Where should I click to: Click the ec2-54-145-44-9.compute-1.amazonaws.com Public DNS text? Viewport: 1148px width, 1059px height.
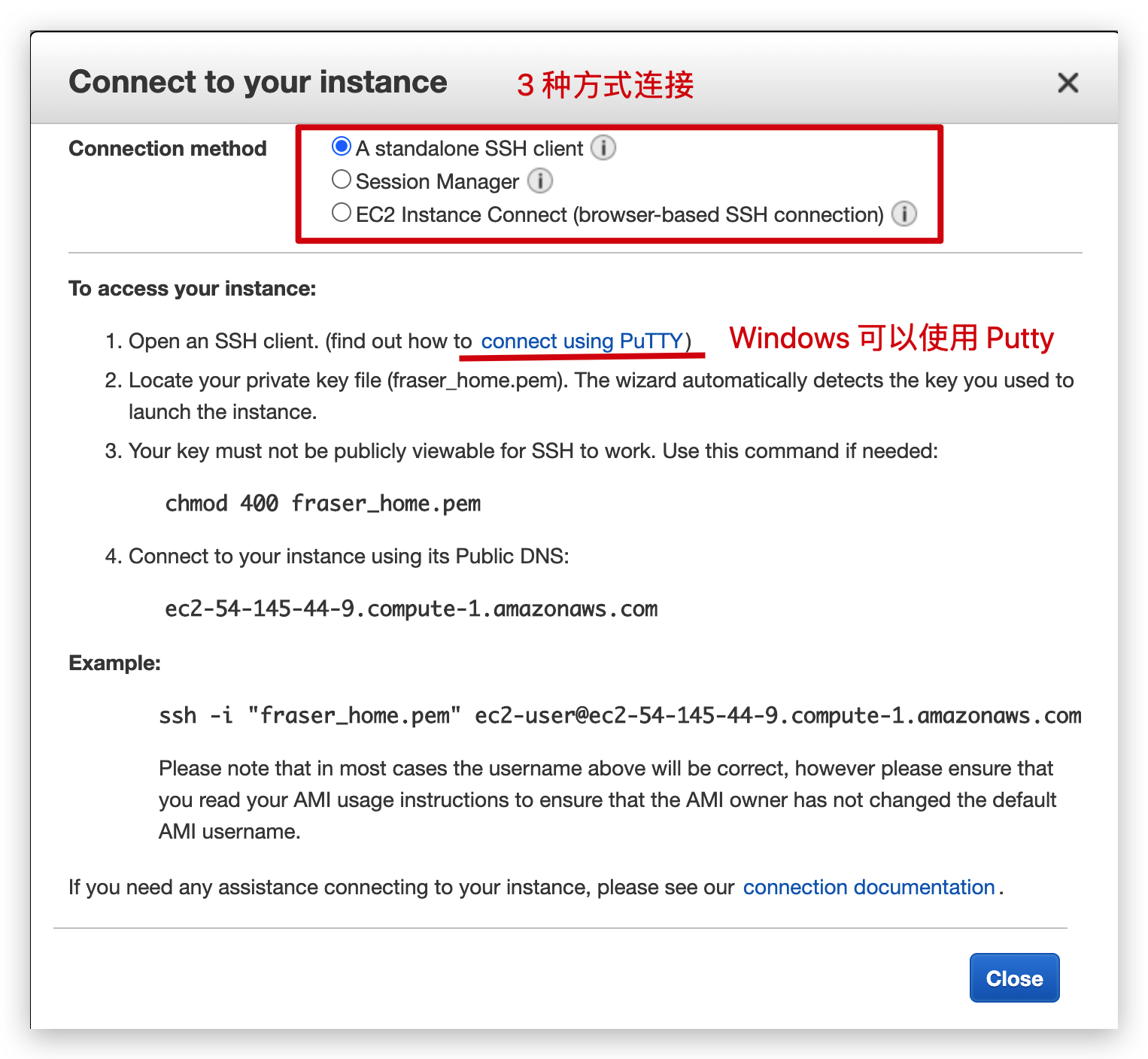click(412, 608)
